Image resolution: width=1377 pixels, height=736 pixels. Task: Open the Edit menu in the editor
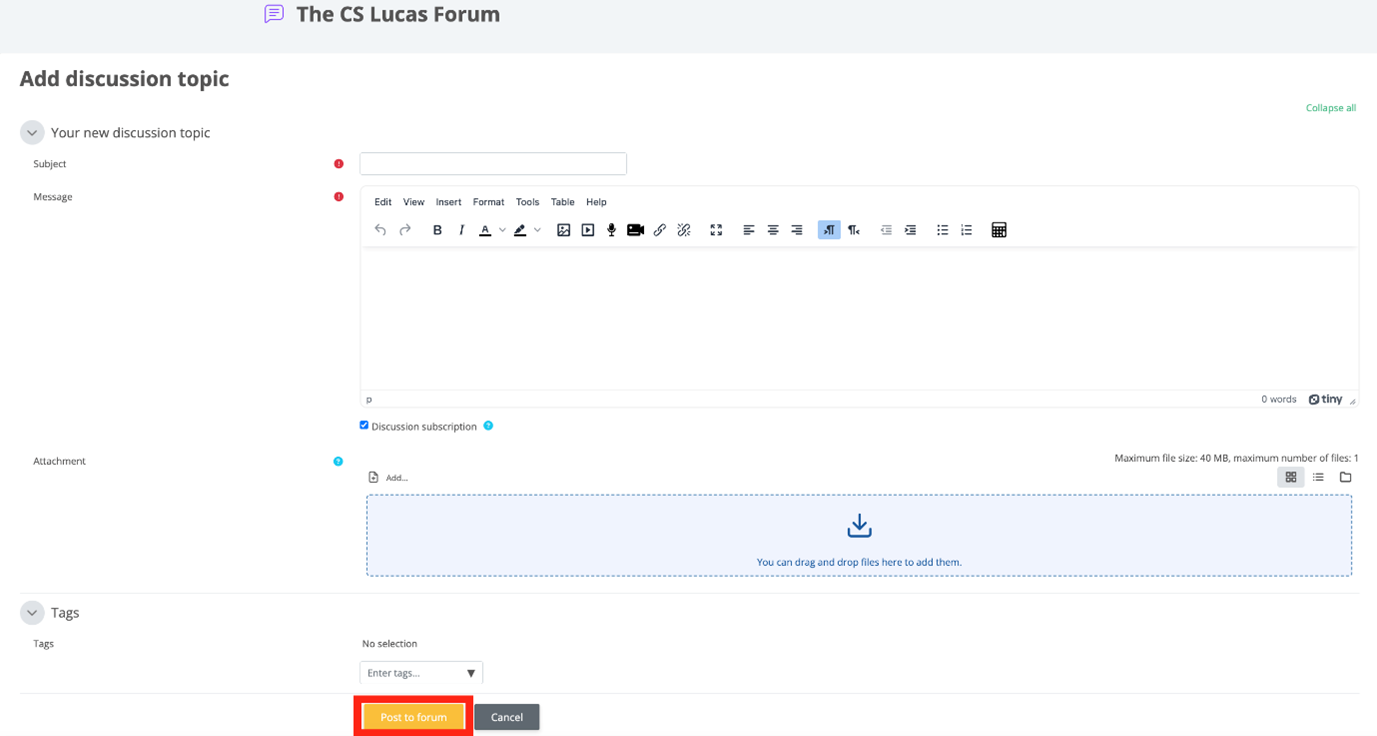383,202
